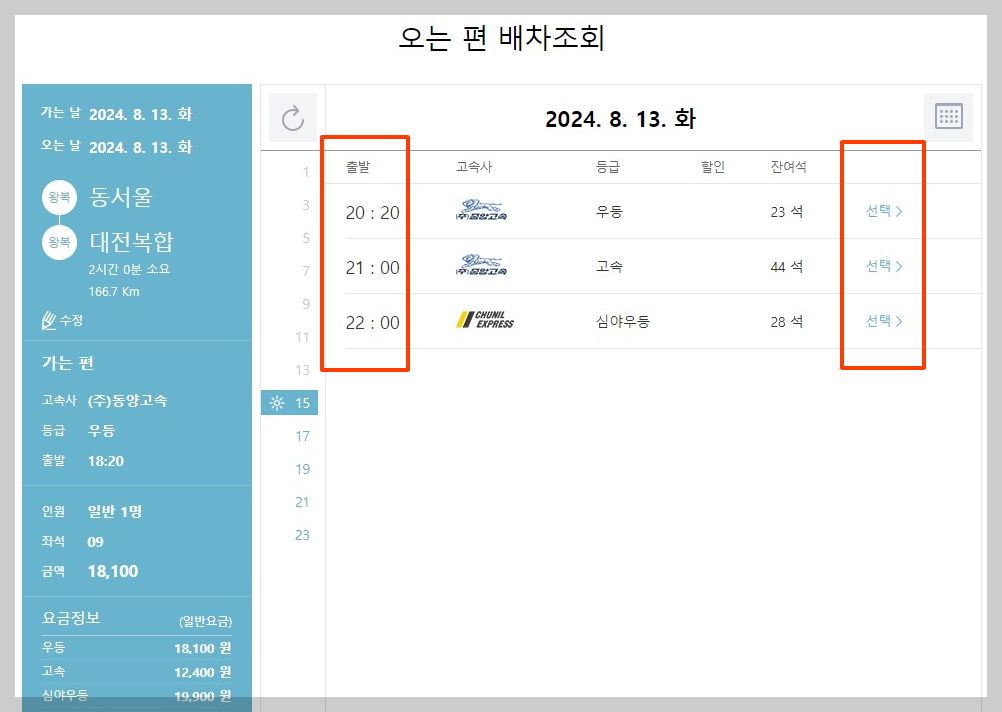The height and width of the screenshot is (712, 1002).
Task: Select the highlighted 15 hour marker
Action: 289,403
